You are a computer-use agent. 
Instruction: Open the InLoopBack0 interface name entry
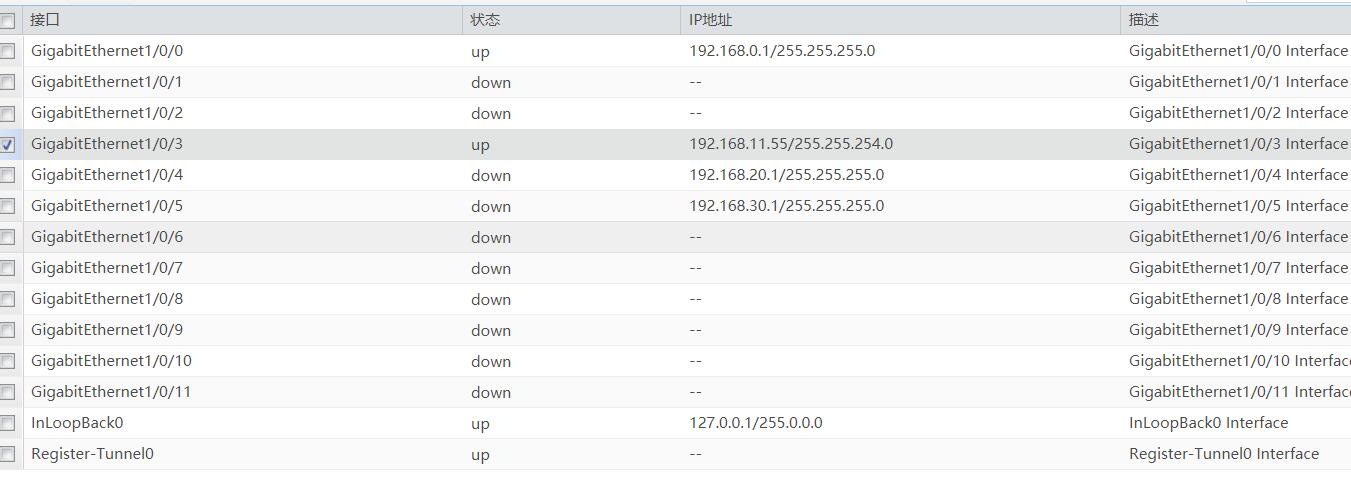[77, 423]
